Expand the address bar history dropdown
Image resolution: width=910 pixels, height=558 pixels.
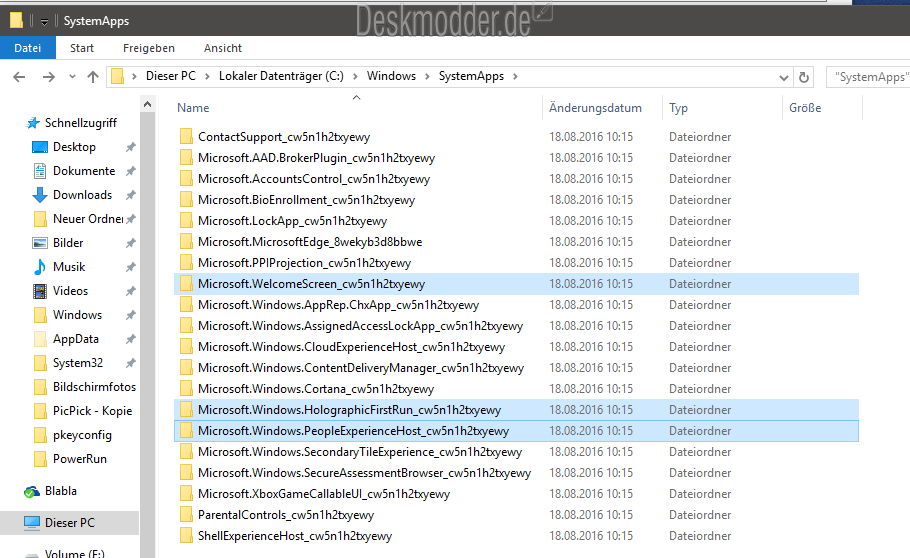783,77
